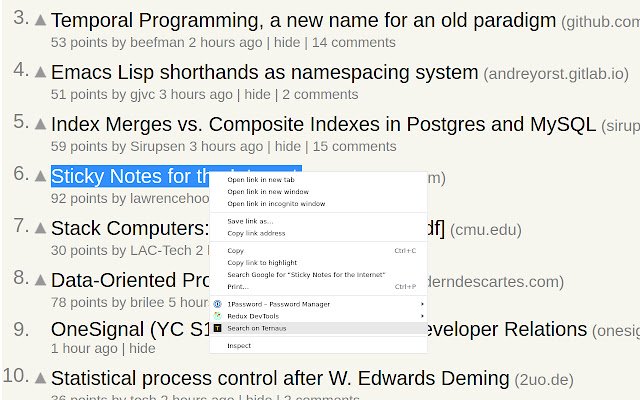Click '92 points' score text
Image resolution: width=640 pixels, height=400 pixels.
click(79, 198)
